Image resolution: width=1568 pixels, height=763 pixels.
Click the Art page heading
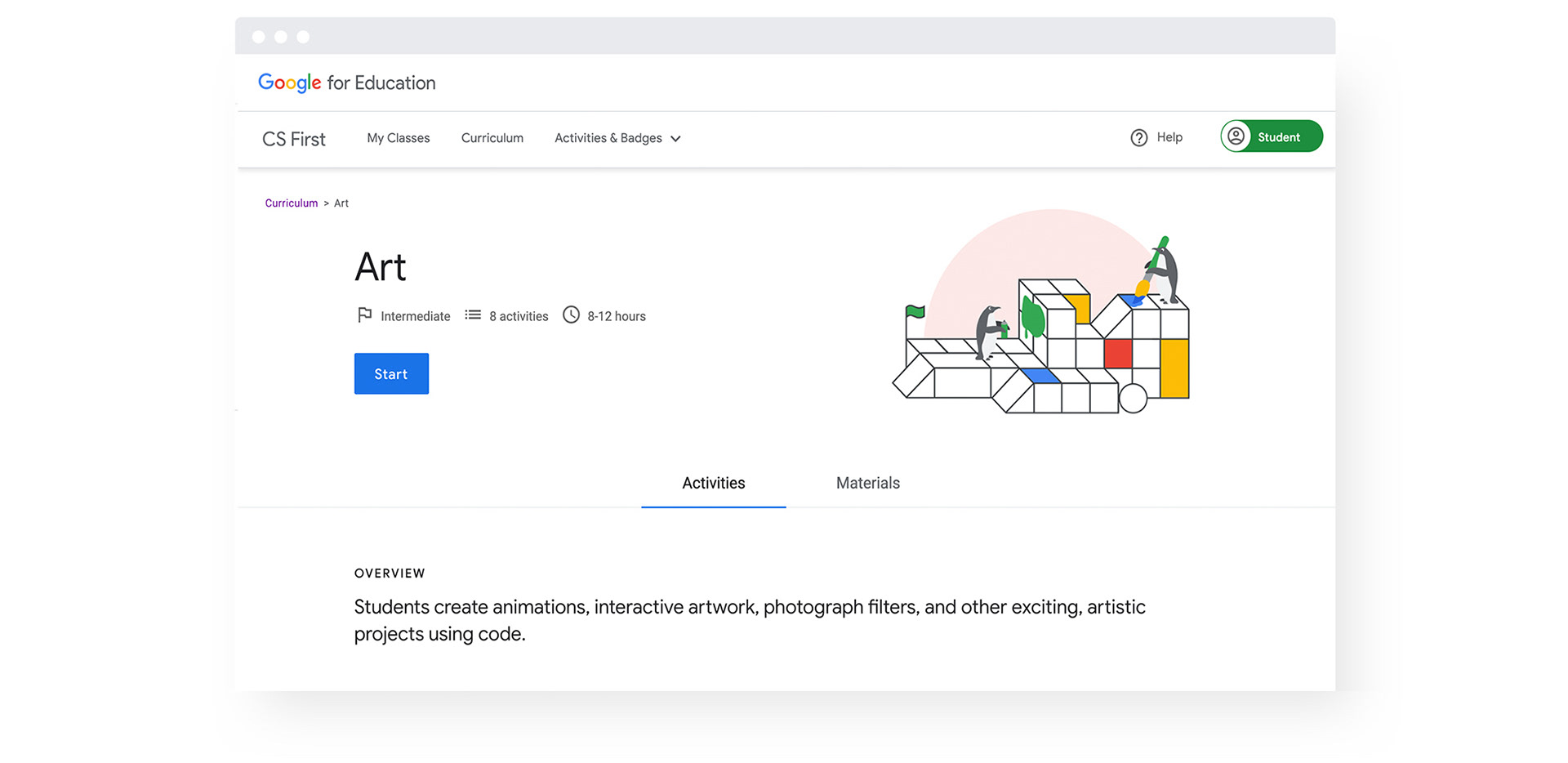(381, 267)
